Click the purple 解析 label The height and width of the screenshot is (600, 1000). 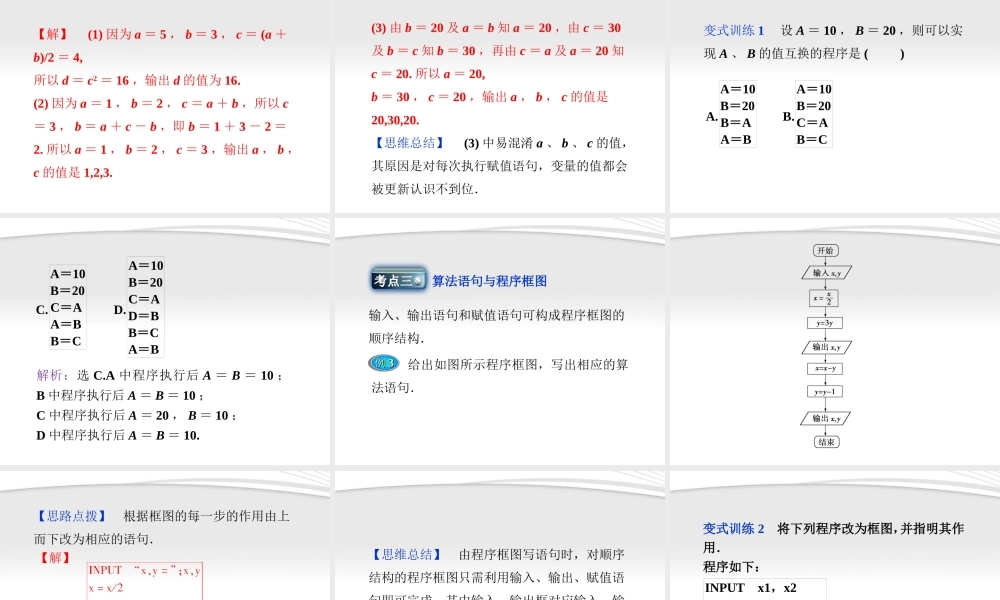click(53, 375)
